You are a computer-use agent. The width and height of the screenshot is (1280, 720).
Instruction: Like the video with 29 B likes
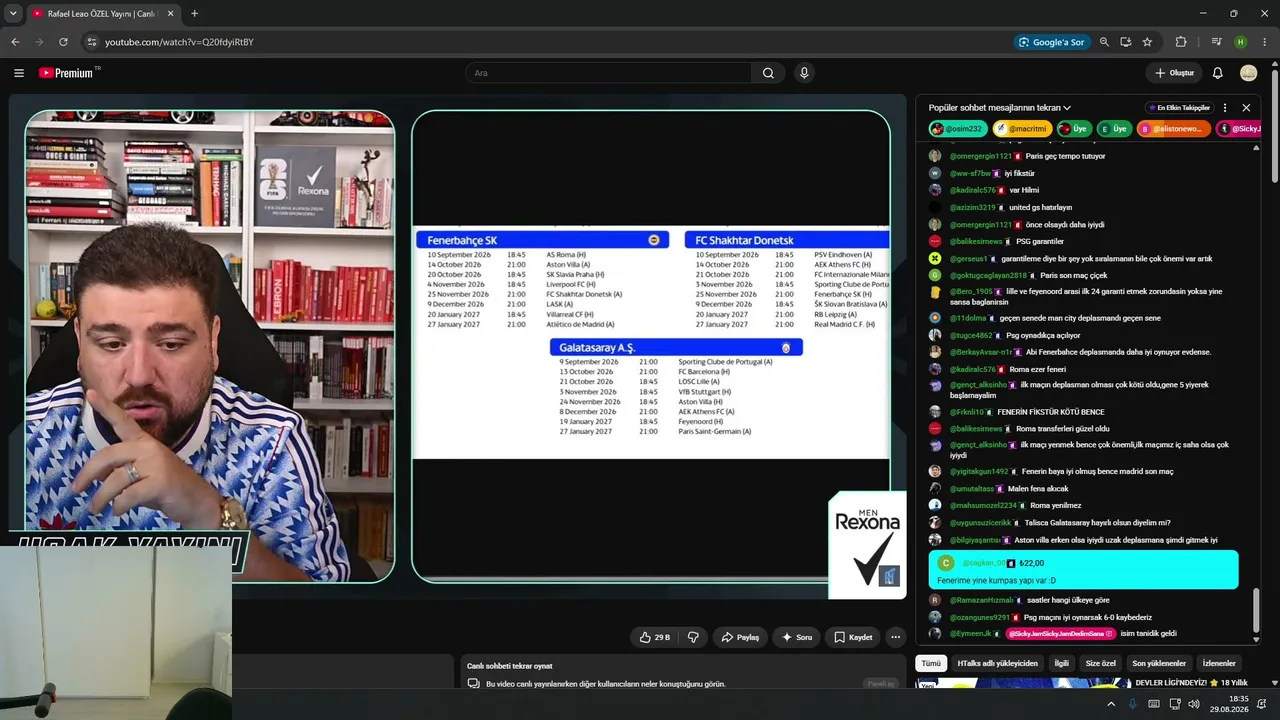click(656, 637)
